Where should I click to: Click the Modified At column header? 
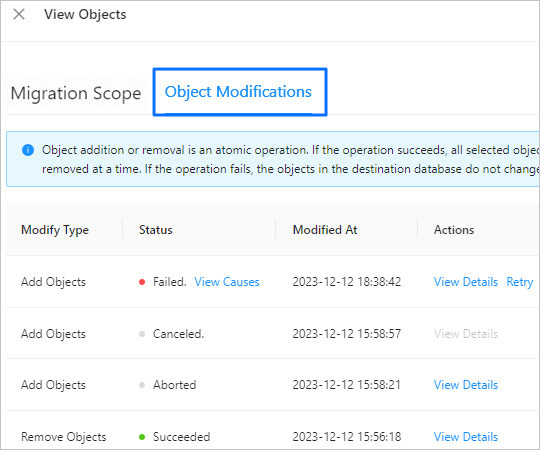[x=325, y=230]
